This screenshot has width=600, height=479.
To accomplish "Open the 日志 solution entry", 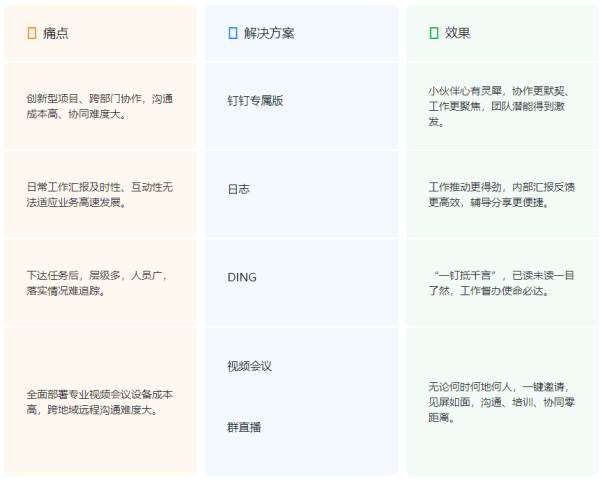I will [x=238, y=189].
